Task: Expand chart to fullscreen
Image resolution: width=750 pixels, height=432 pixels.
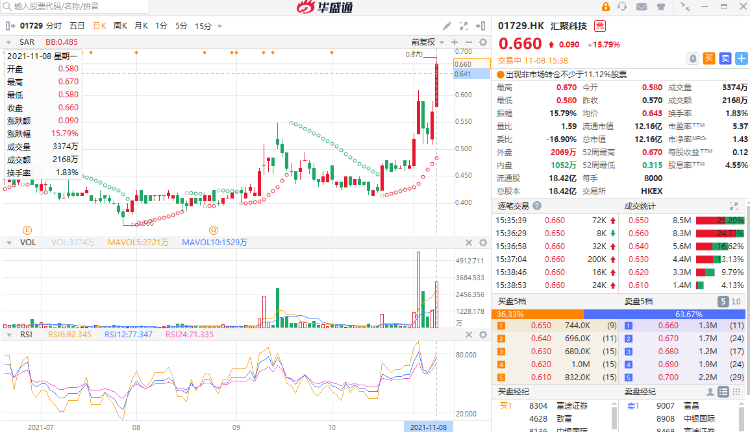Action: tap(463, 26)
